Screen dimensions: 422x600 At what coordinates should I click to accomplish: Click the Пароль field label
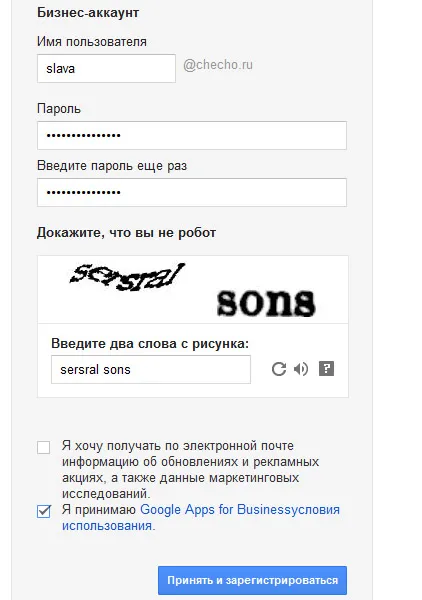click(59, 109)
